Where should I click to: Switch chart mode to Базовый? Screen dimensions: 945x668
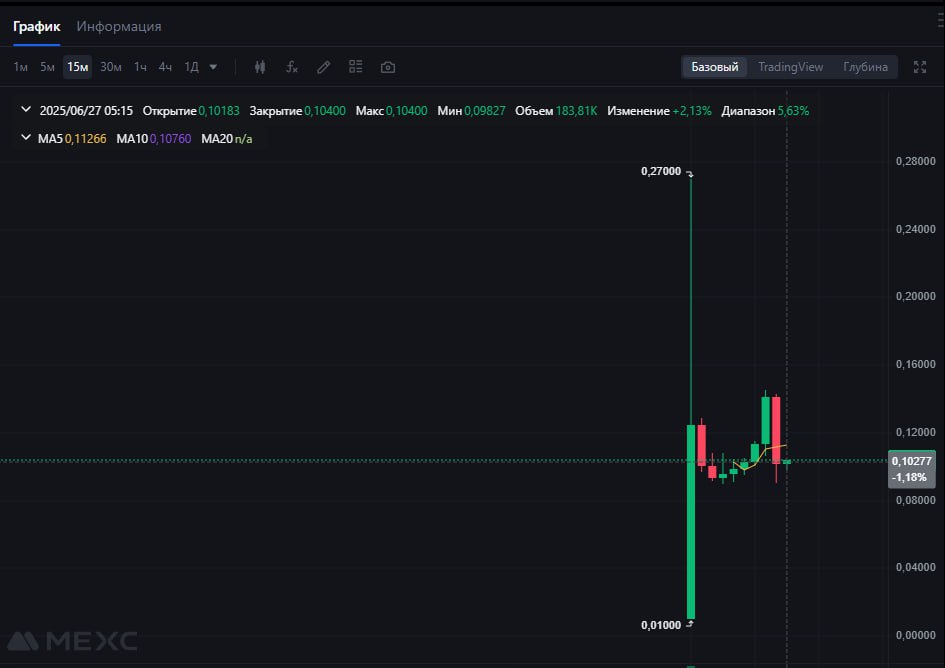(715, 67)
